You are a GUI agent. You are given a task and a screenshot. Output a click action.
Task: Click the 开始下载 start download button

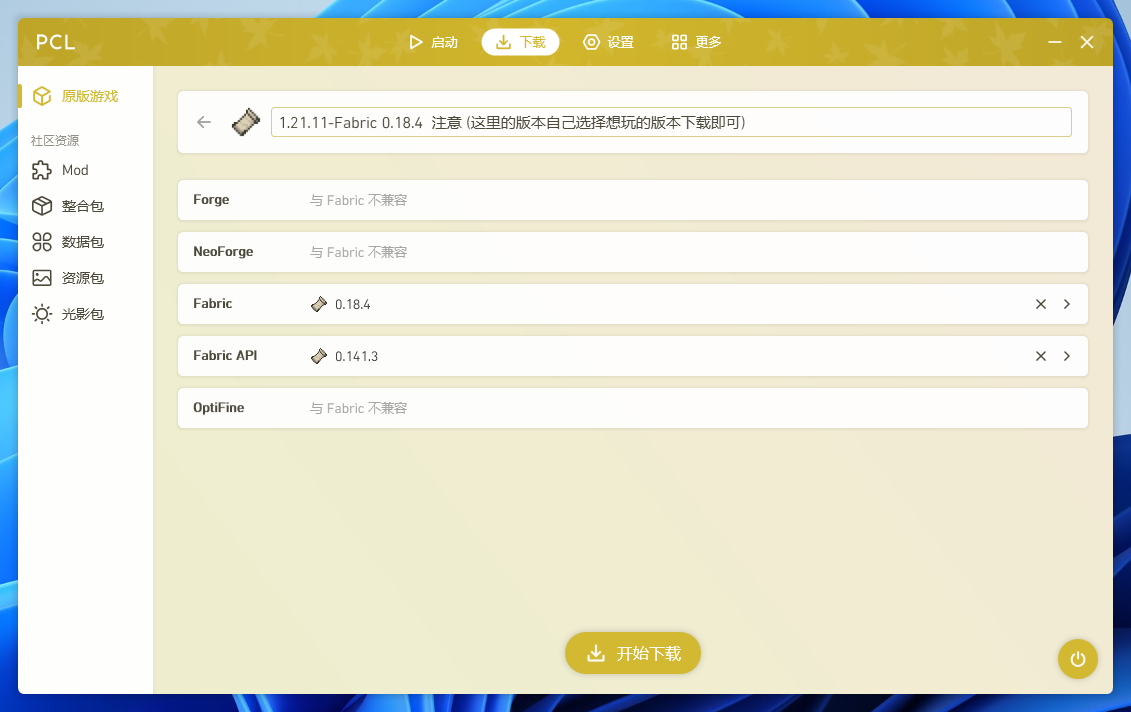click(632, 653)
